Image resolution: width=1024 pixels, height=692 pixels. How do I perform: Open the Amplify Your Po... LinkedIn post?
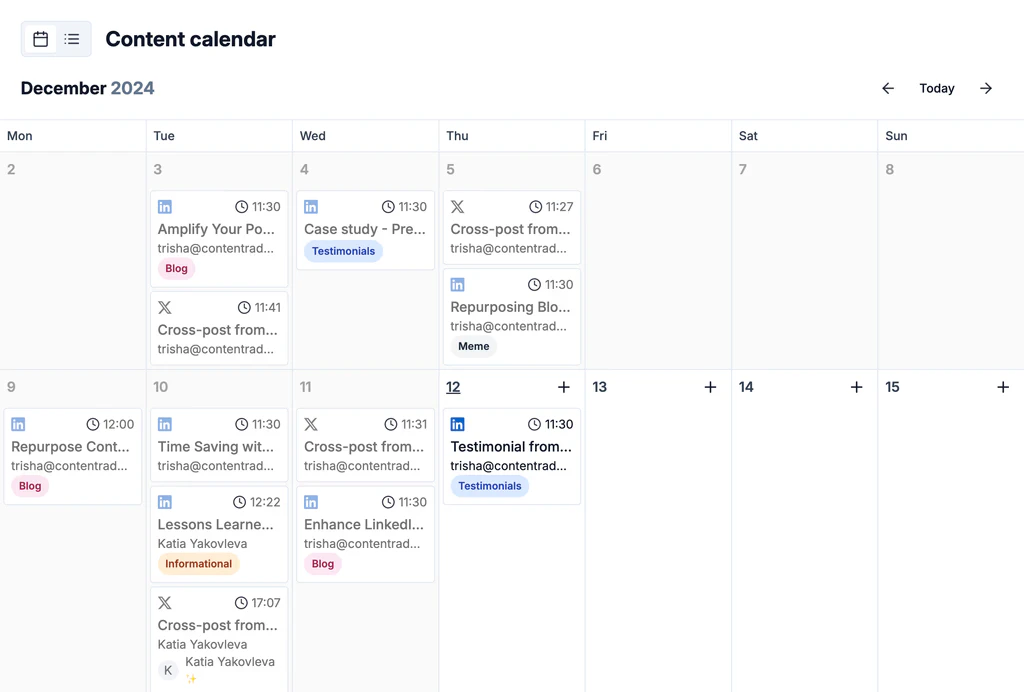coord(216,229)
